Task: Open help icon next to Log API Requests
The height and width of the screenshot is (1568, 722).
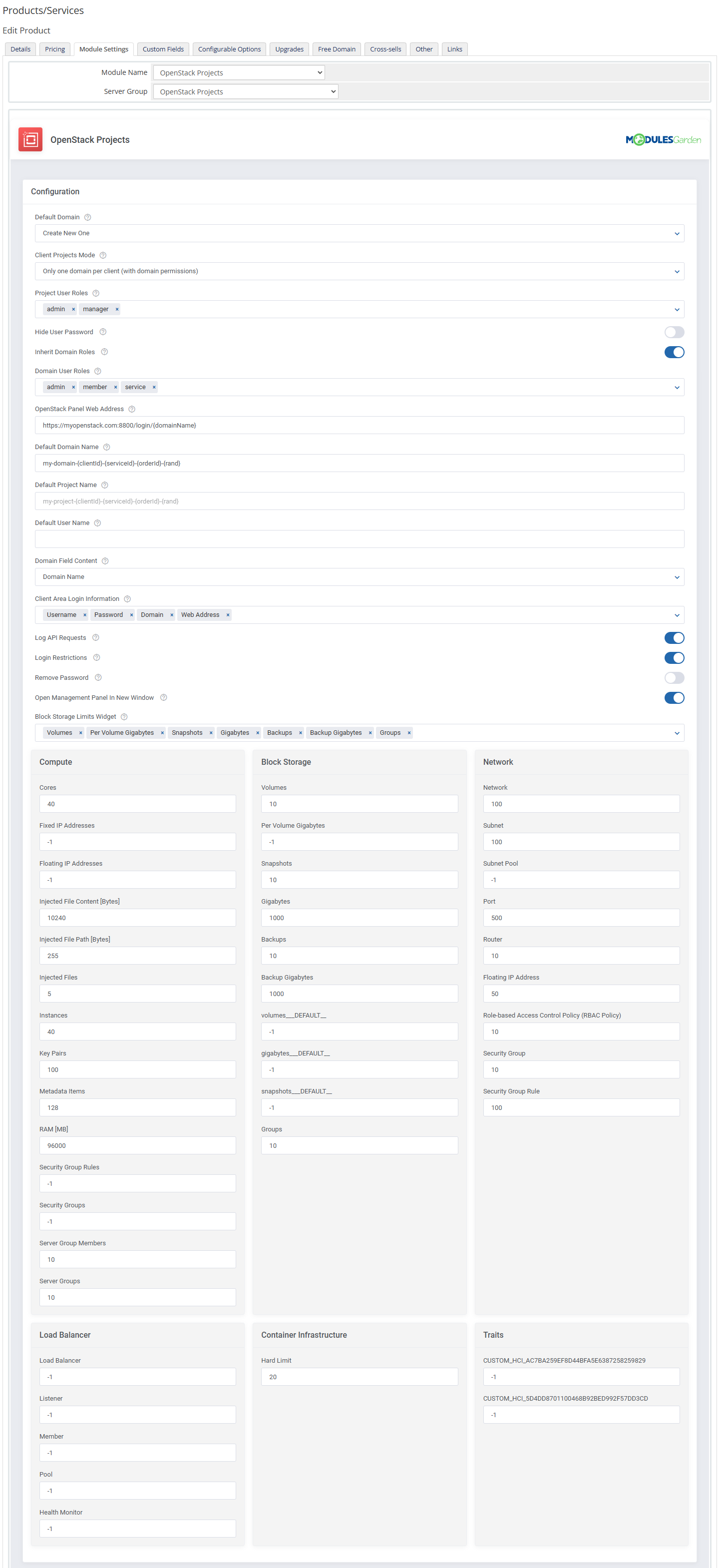Action: [x=95, y=638]
